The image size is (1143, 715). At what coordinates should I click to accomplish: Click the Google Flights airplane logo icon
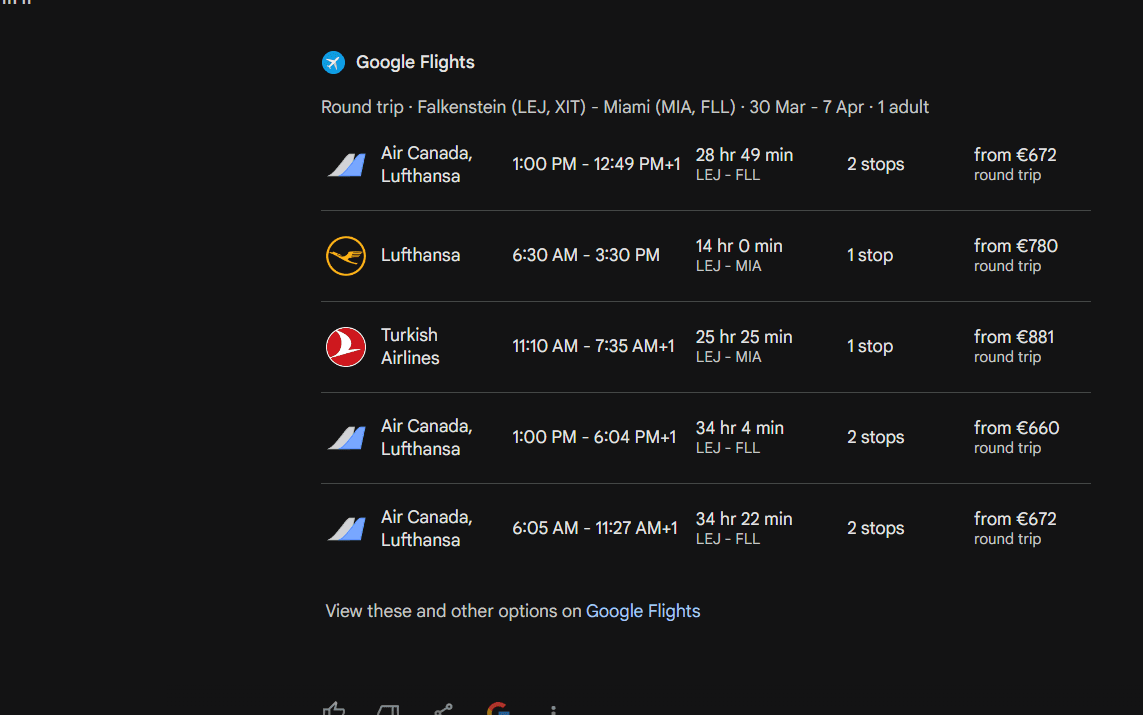(333, 62)
